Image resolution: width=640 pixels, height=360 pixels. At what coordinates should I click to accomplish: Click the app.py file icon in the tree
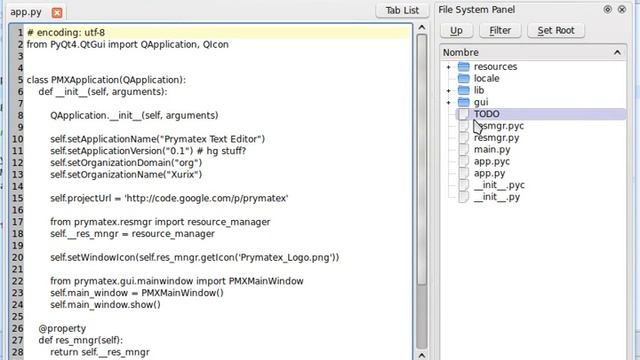(x=463, y=173)
